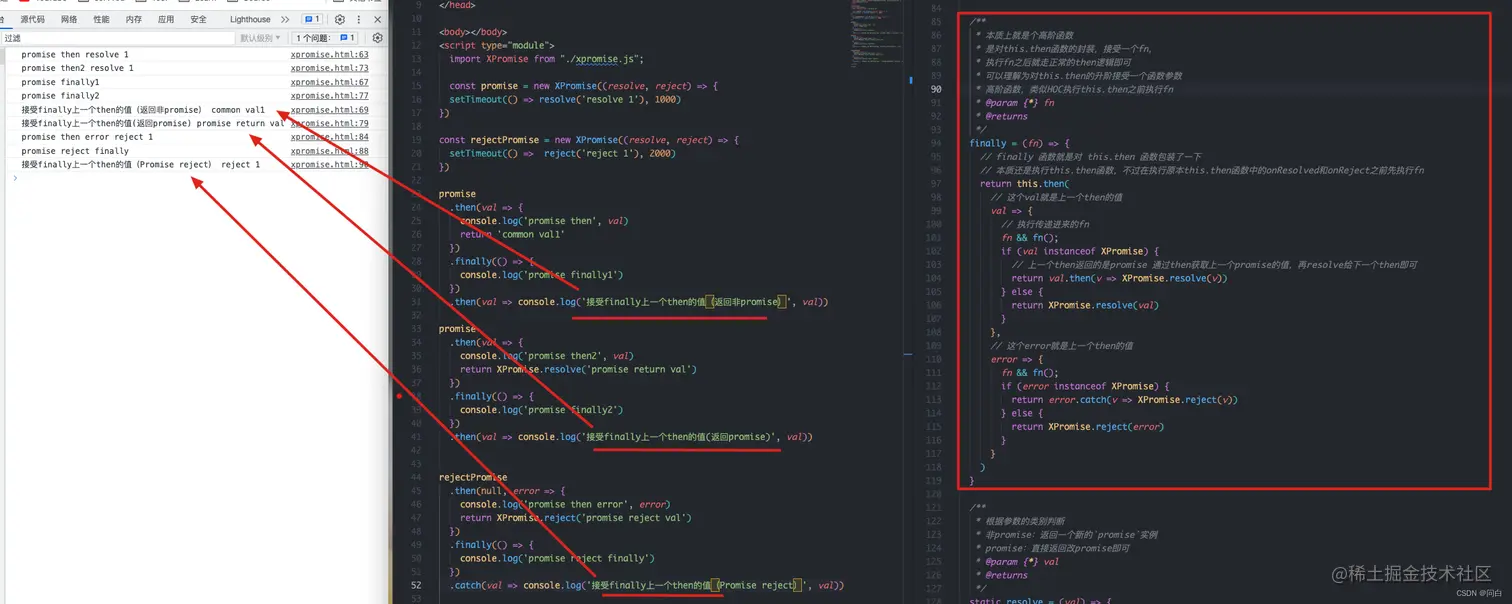Open console settings gear beside issues count
Viewport: 1512px width, 604px height.
[377, 38]
